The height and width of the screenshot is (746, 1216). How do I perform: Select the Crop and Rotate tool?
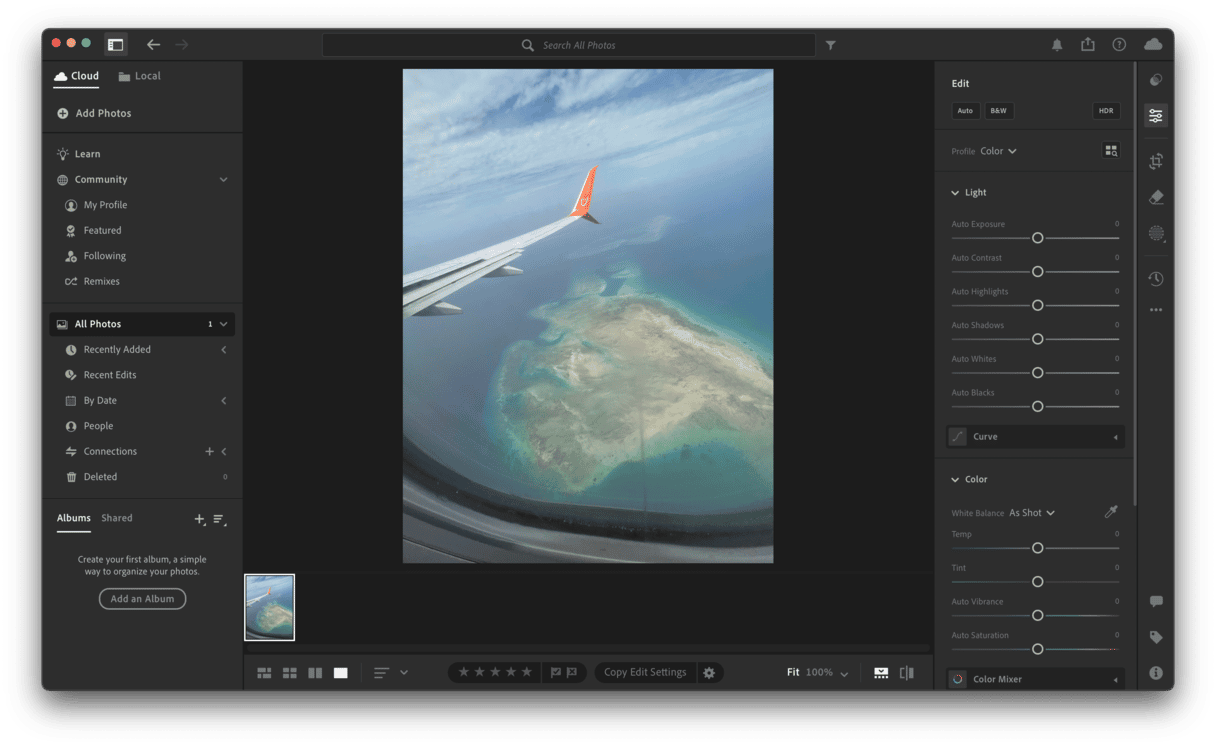tap(1156, 161)
